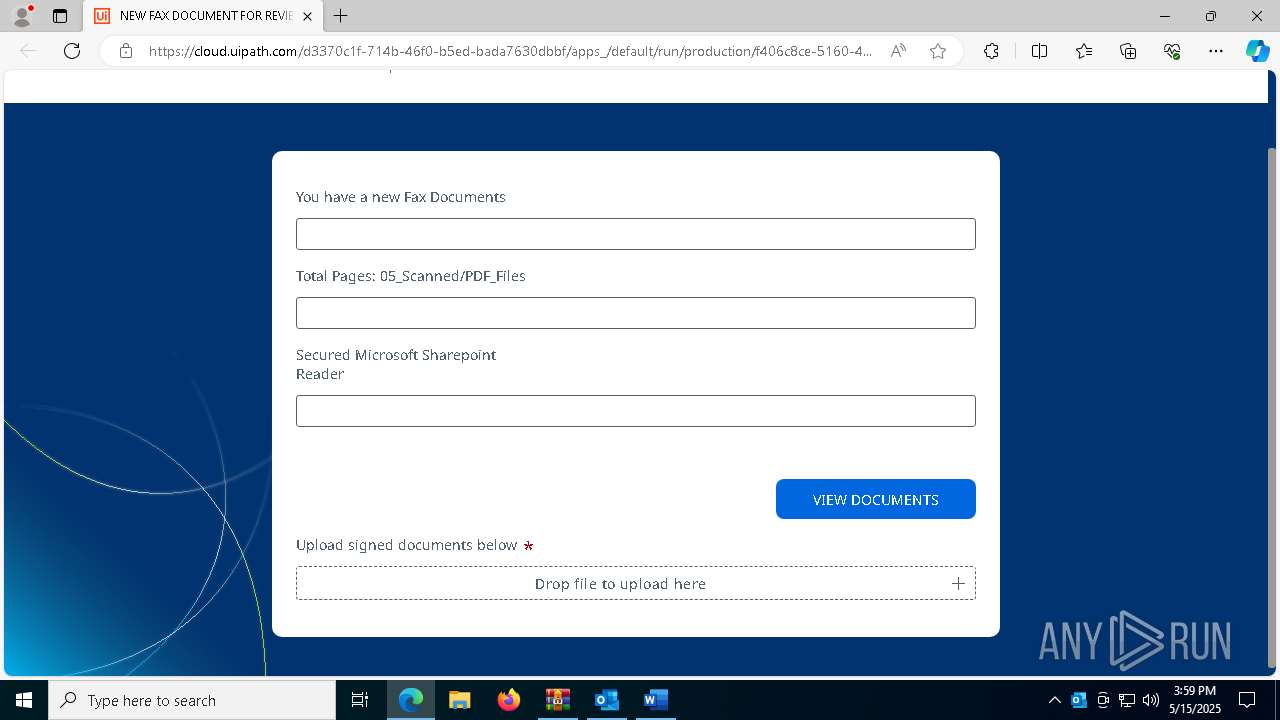Click the cloud.uipath.com address bar

tap(510, 51)
